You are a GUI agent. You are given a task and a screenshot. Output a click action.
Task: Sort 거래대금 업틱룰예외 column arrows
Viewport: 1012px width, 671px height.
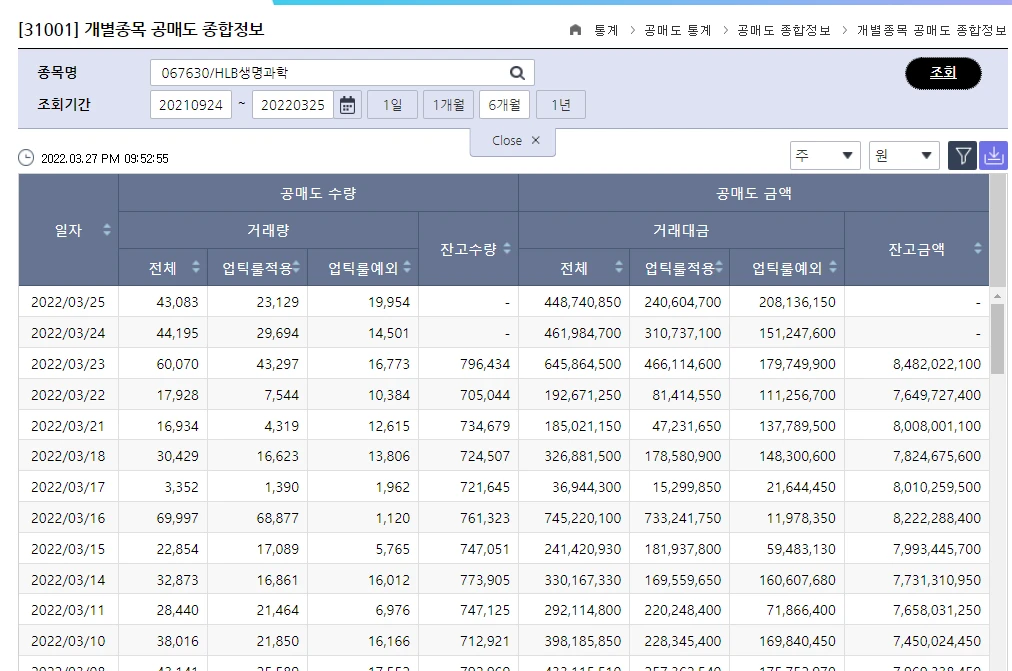click(833, 267)
